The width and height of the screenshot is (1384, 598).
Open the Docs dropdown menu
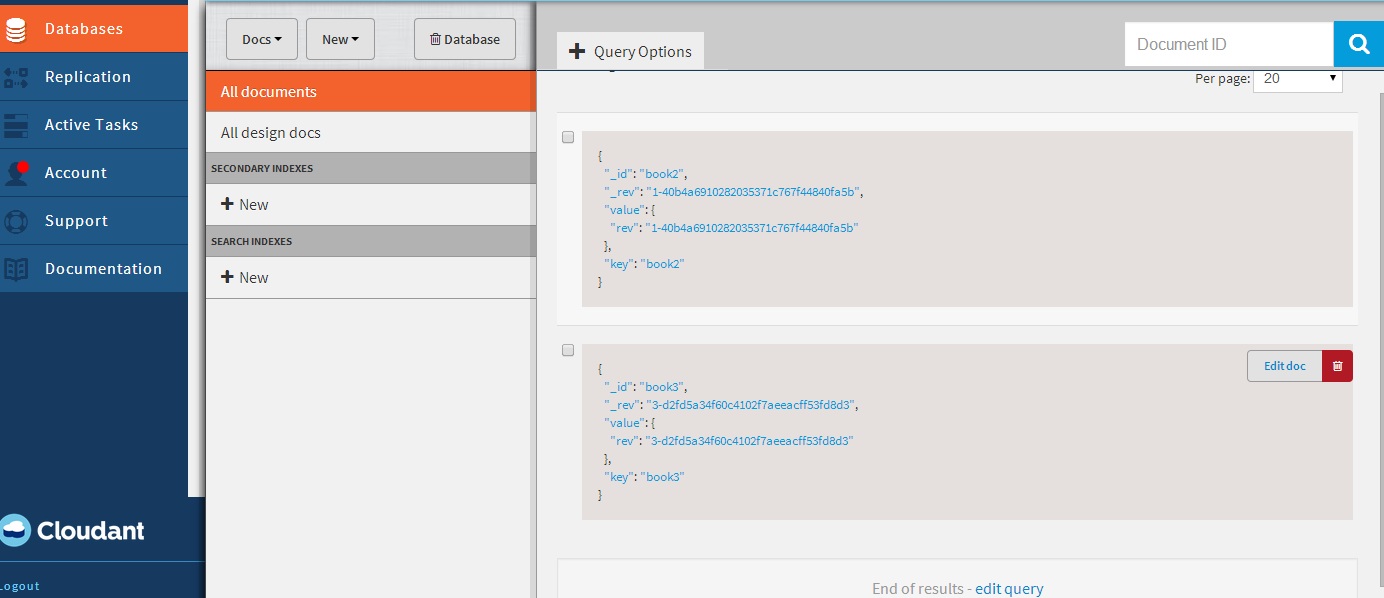click(262, 40)
